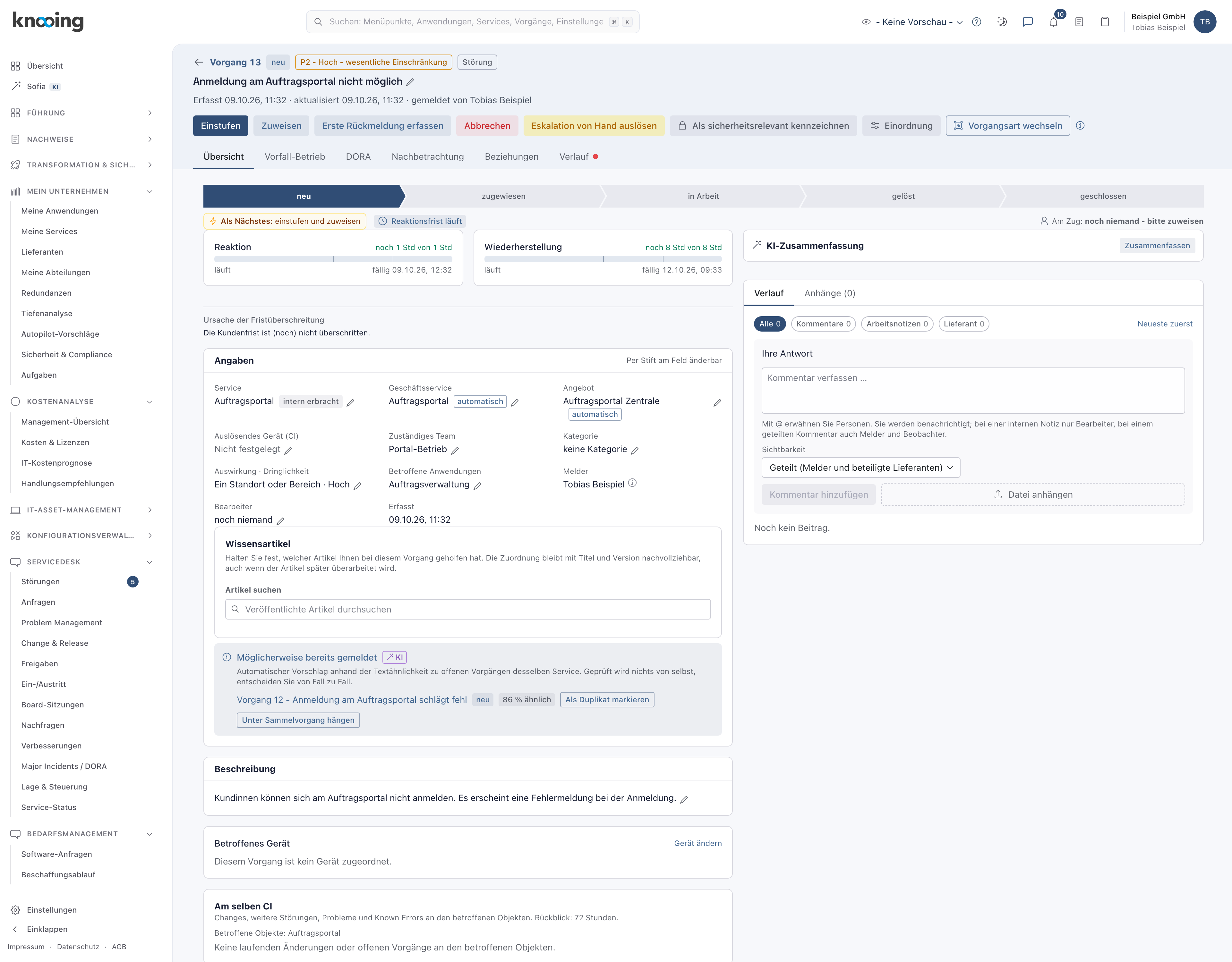This screenshot has height=962, width=1232.
Task: Open the notifications bell icon
Action: 1053,22
